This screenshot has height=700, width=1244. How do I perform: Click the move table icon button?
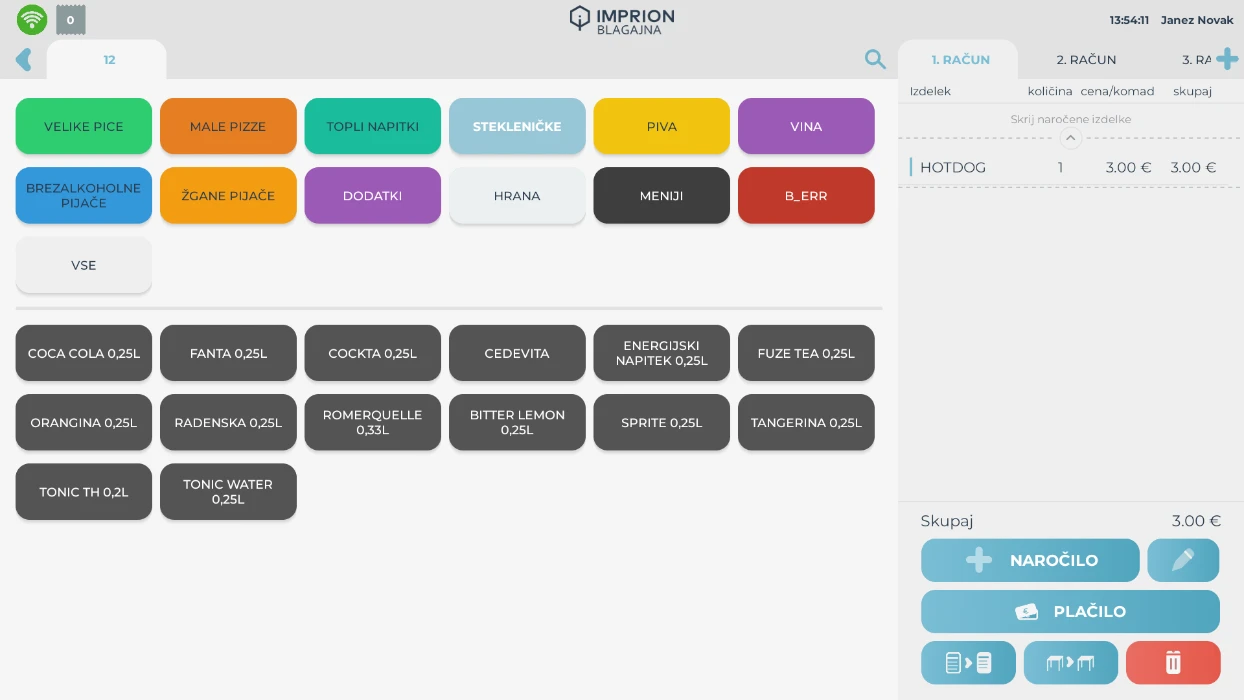tap(1070, 662)
